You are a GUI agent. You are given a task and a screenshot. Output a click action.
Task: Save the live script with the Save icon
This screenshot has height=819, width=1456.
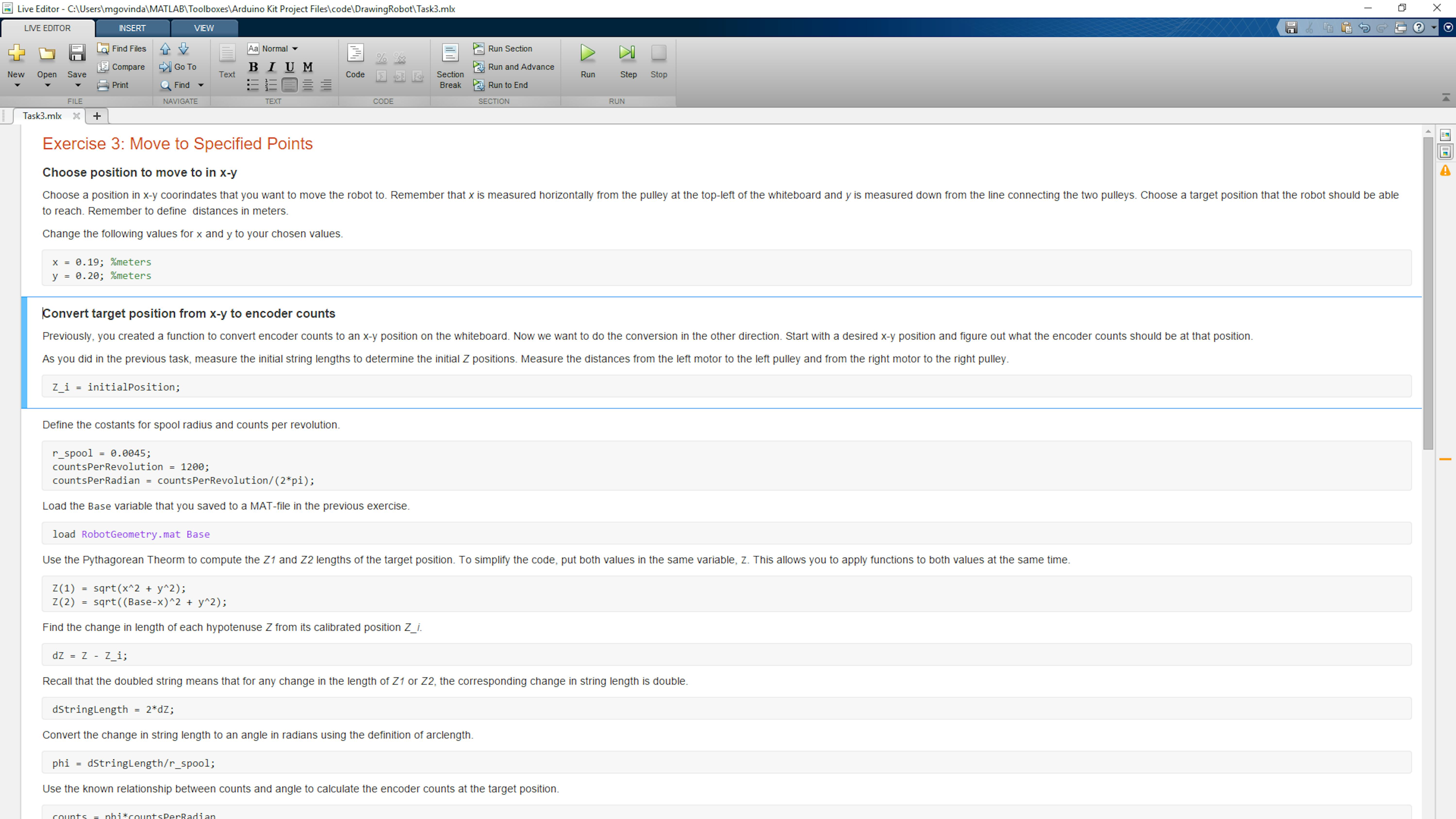77,53
